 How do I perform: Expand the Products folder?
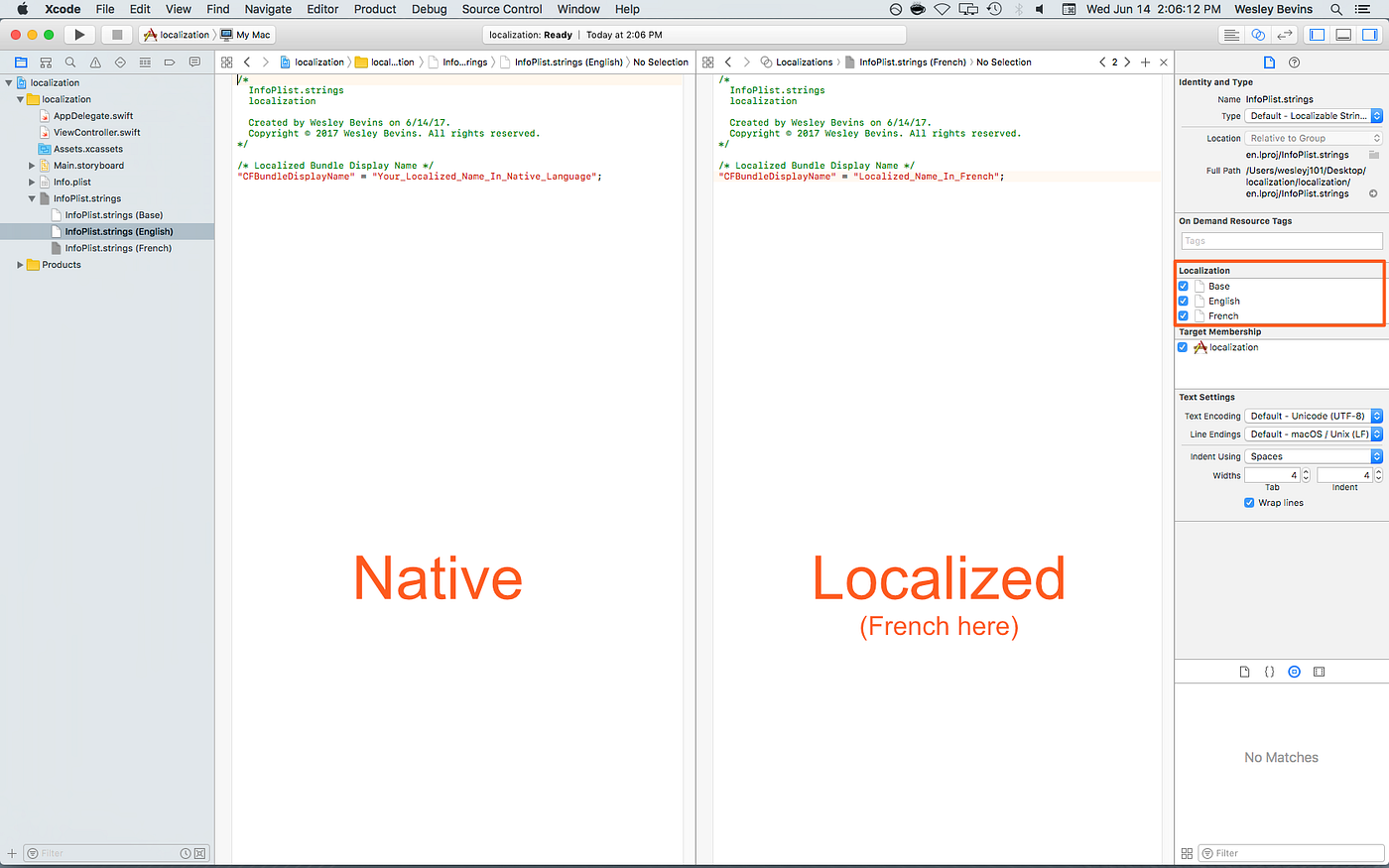coord(18,264)
